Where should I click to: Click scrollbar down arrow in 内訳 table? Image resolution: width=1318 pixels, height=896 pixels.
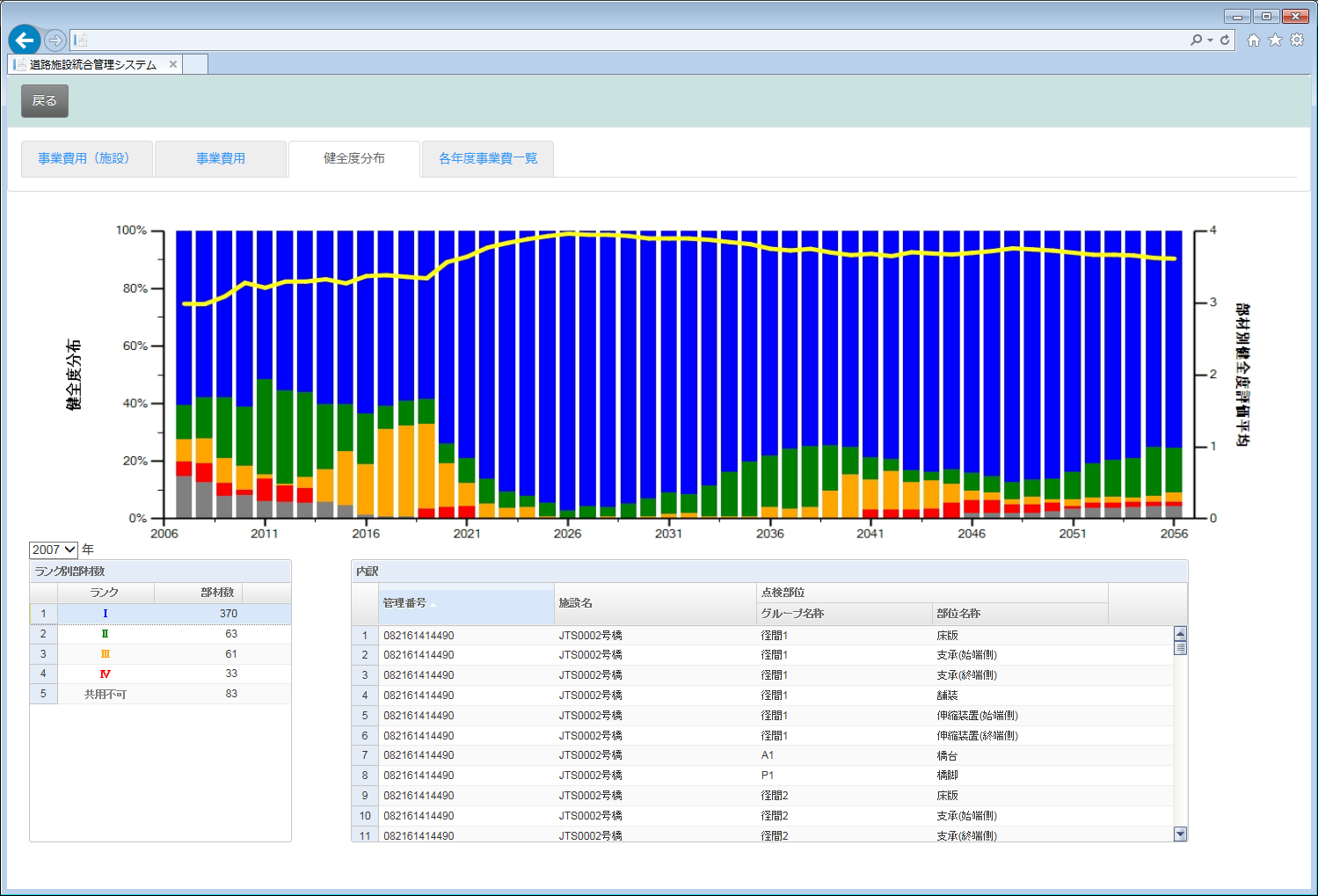click(1180, 834)
